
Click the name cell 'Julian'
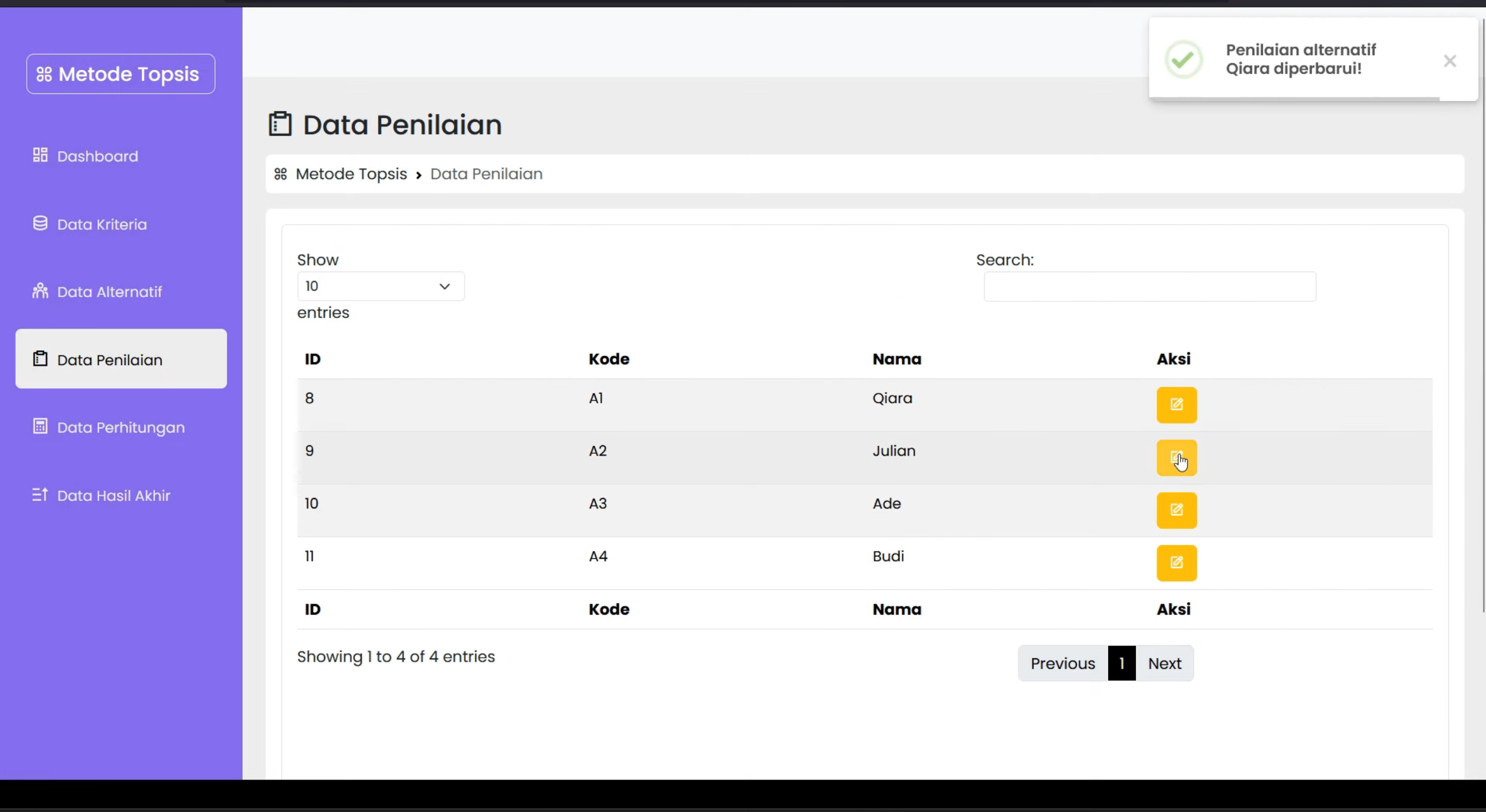(894, 451)
